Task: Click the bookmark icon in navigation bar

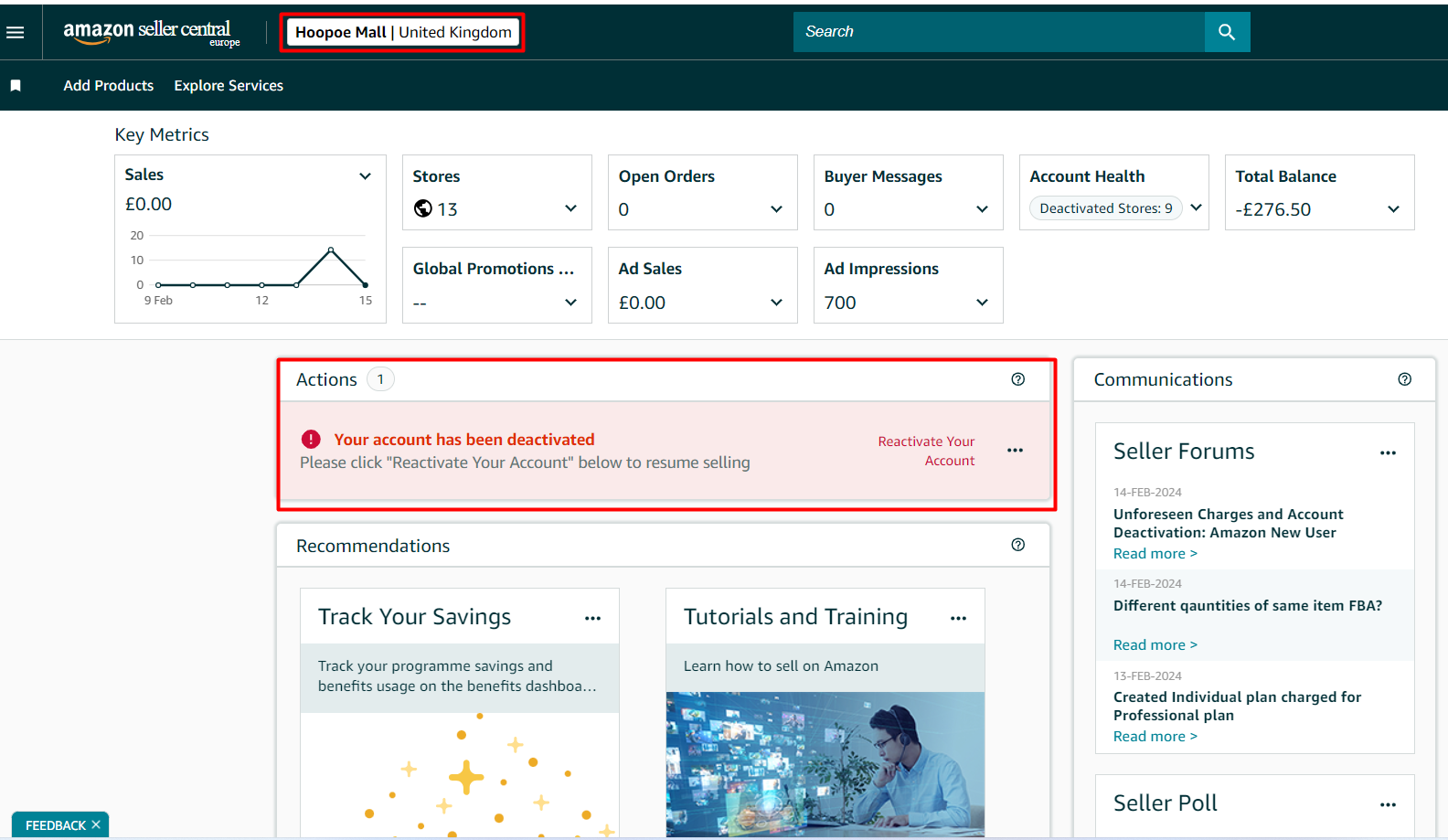Action: point(16,85)
